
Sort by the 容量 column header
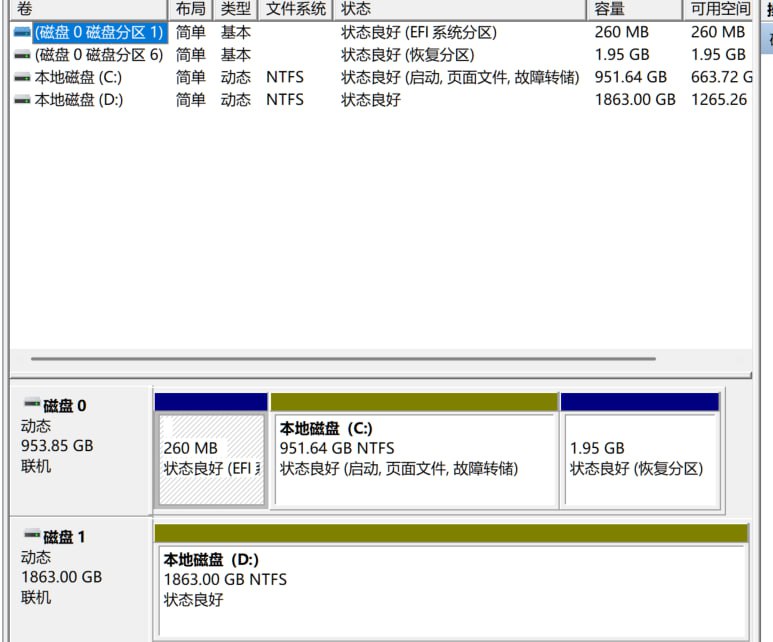pos(634,9)
